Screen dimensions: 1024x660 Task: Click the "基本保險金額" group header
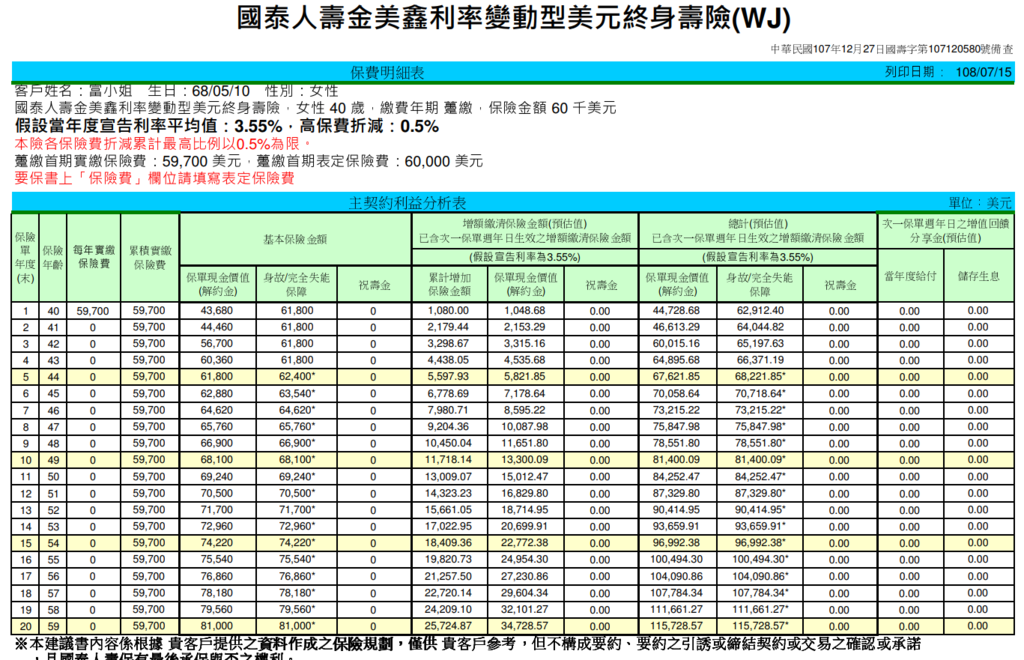(x=295, y=240)
